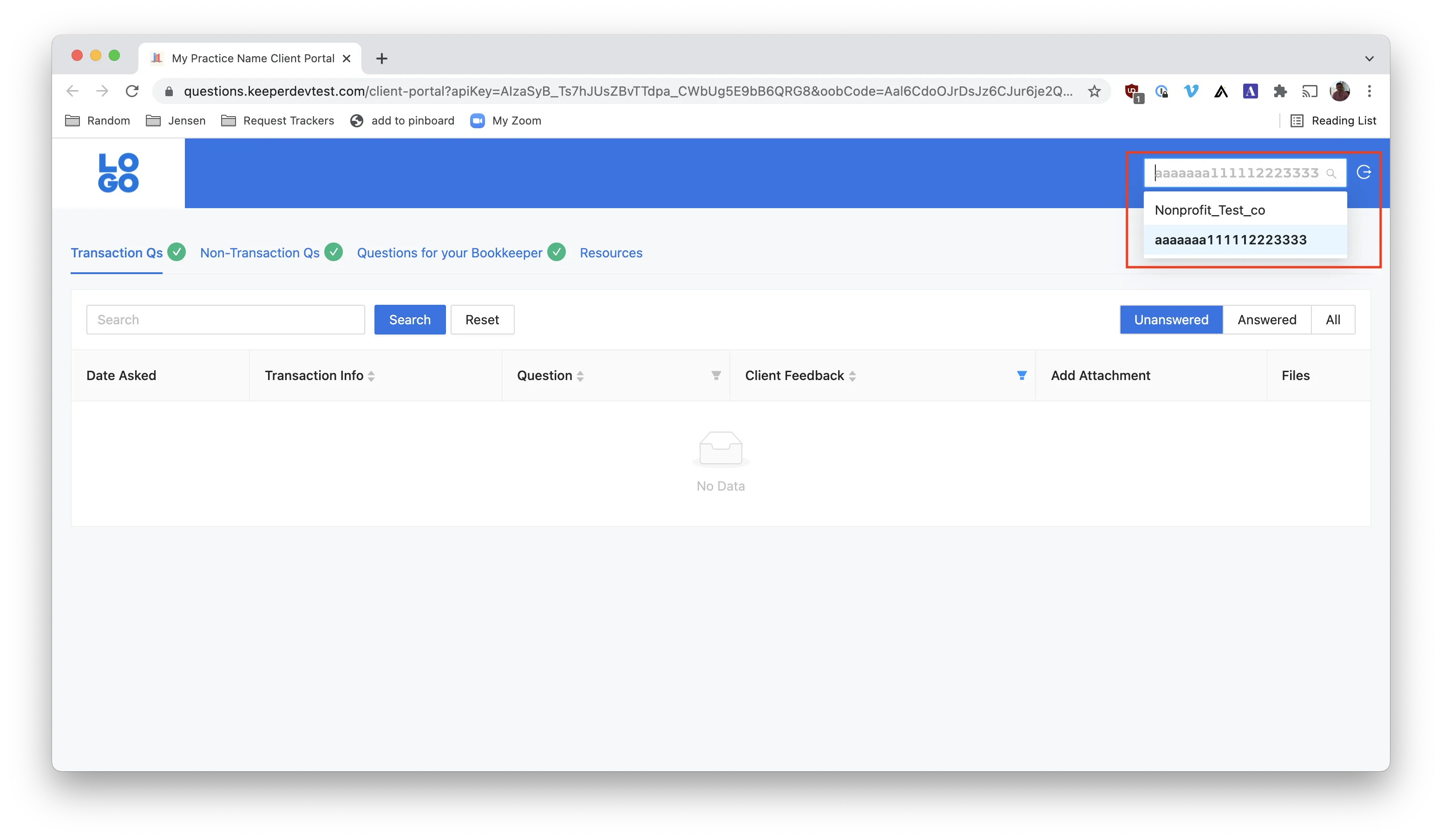Open the Chrome three-dot menu
This screenshot has height=840, width=1442.
(1370, 91)
